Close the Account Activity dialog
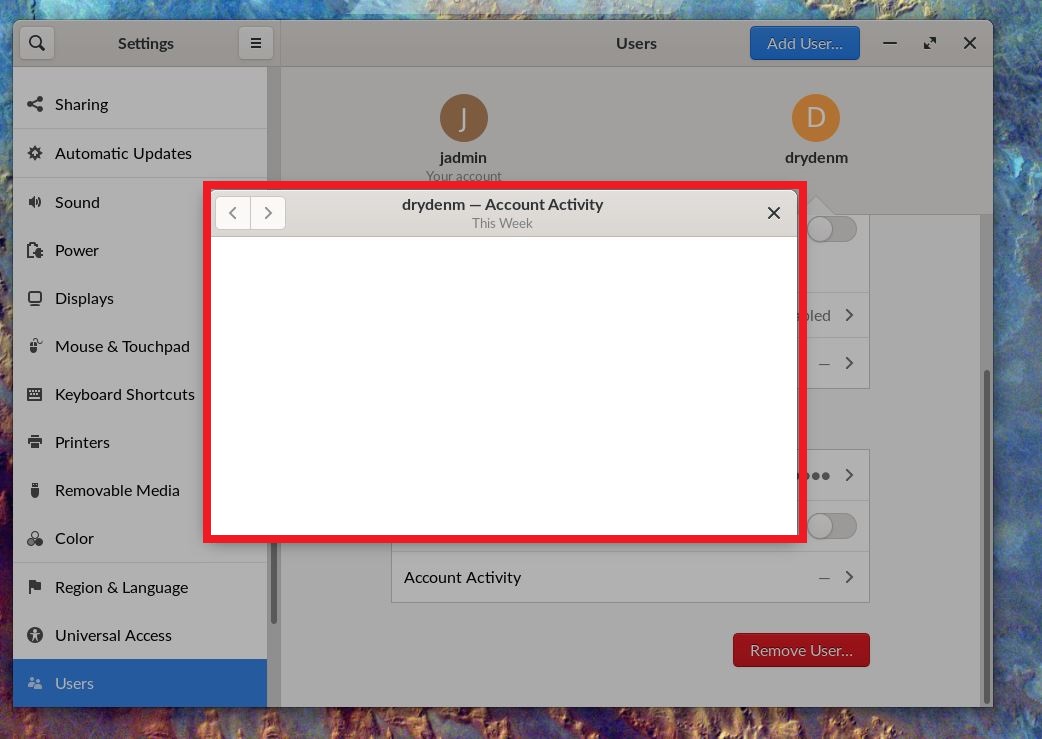This screenshot has width=1042, height=739. point(774,213)
